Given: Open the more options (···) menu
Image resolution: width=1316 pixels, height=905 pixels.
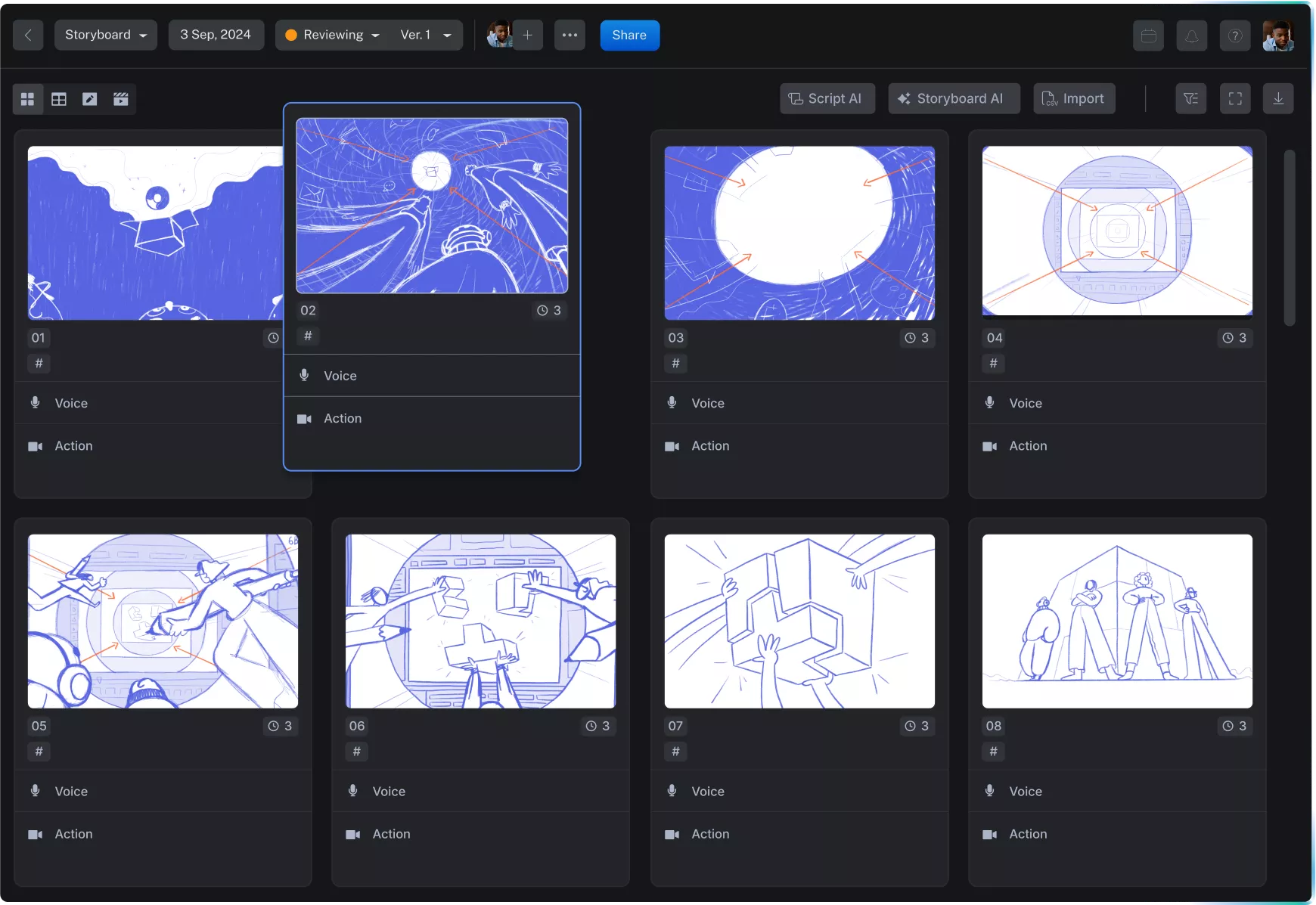Looking at the screenshot, I should (x=569, y=35).
